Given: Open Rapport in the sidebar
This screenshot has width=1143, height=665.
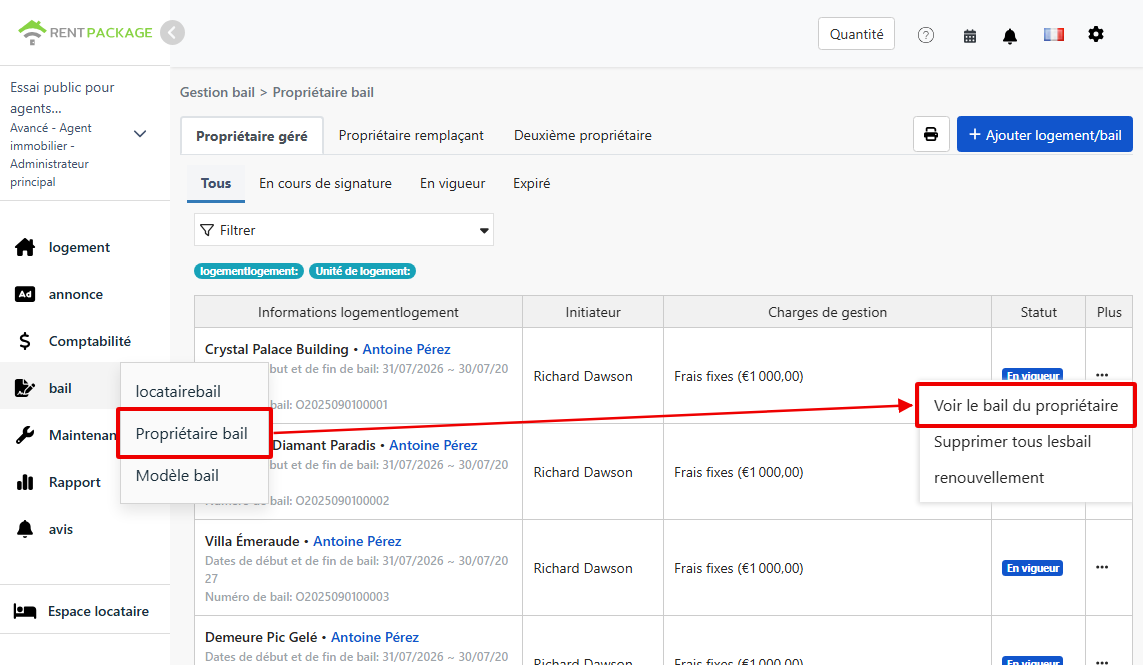Looking at the screenshot, I should [x=74, y=482].
